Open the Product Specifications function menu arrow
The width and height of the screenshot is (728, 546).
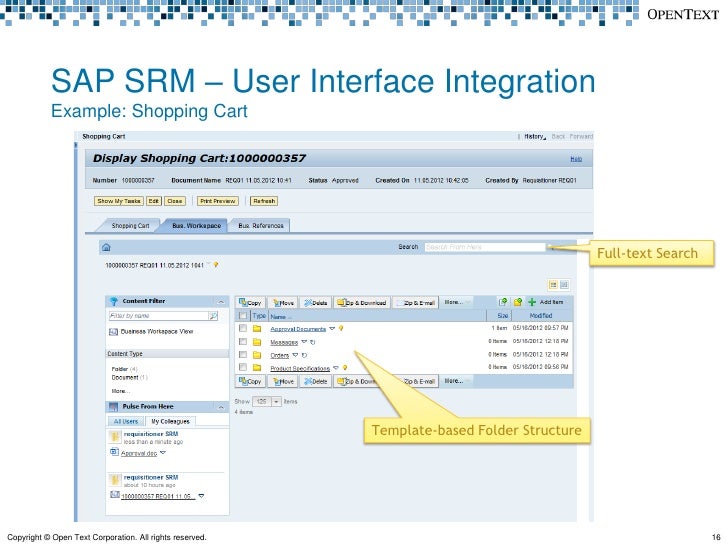tap(336, 368)
